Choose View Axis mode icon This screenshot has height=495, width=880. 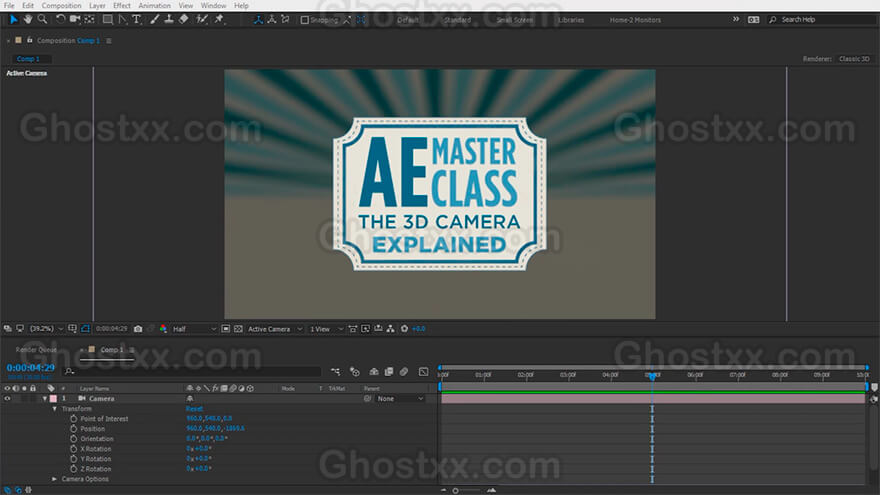pos(286,20)
